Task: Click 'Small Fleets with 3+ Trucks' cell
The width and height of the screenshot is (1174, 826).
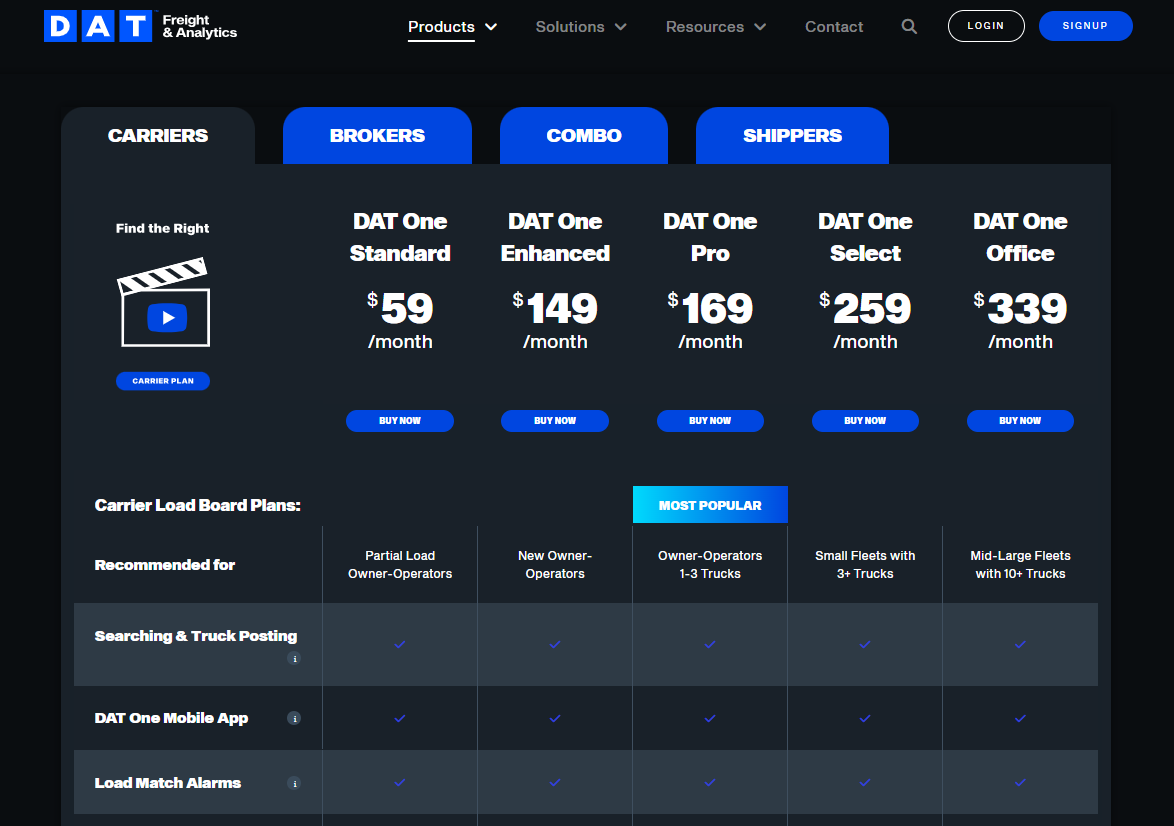Action: [865, 565]
